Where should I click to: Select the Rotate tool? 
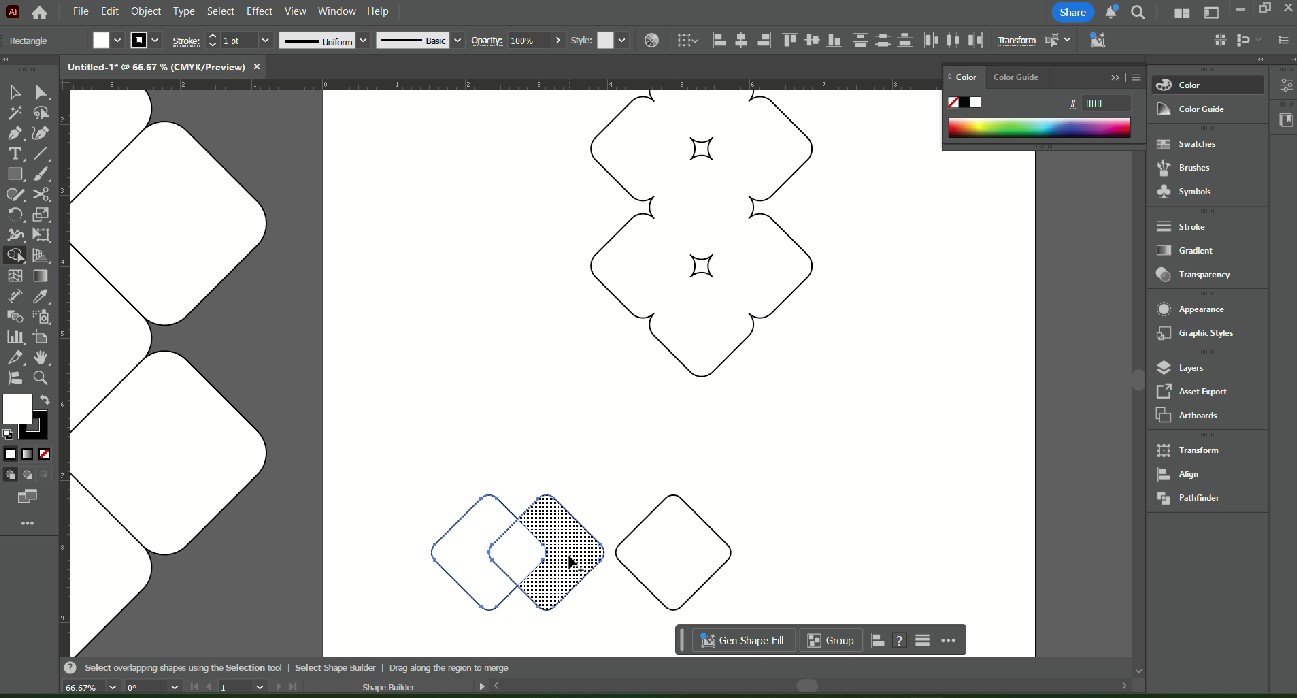coord(15,214)
